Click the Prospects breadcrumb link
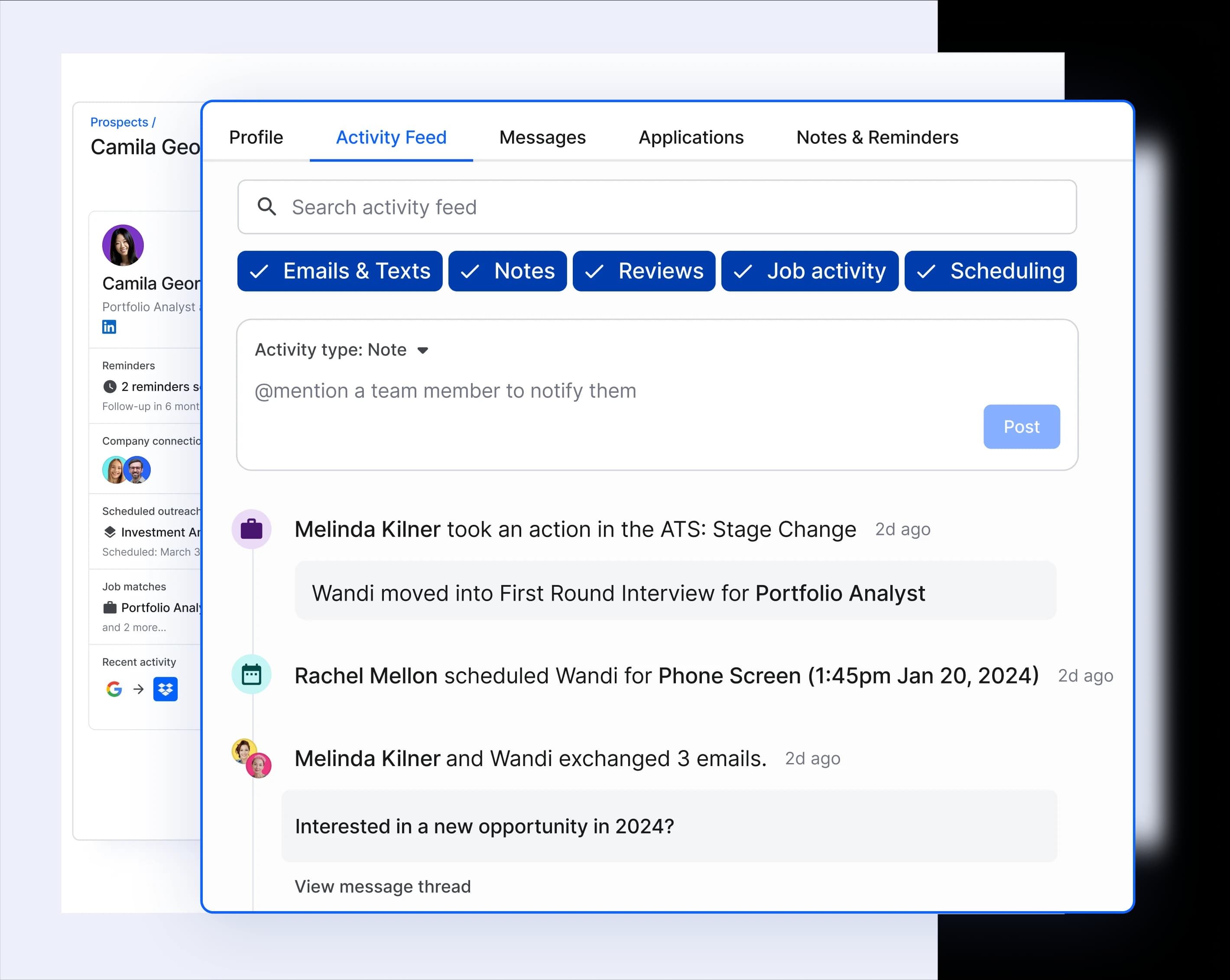Screen dimensions: 1230x980 119,122
